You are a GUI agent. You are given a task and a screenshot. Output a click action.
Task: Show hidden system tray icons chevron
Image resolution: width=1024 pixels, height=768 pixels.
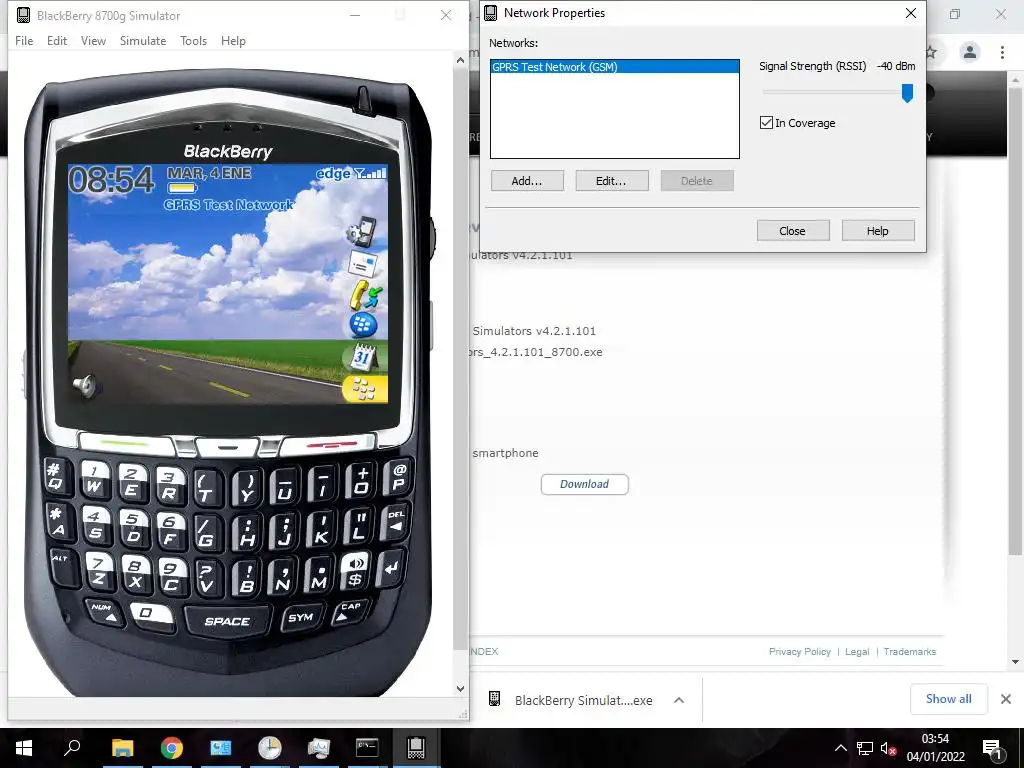point(840,748)
